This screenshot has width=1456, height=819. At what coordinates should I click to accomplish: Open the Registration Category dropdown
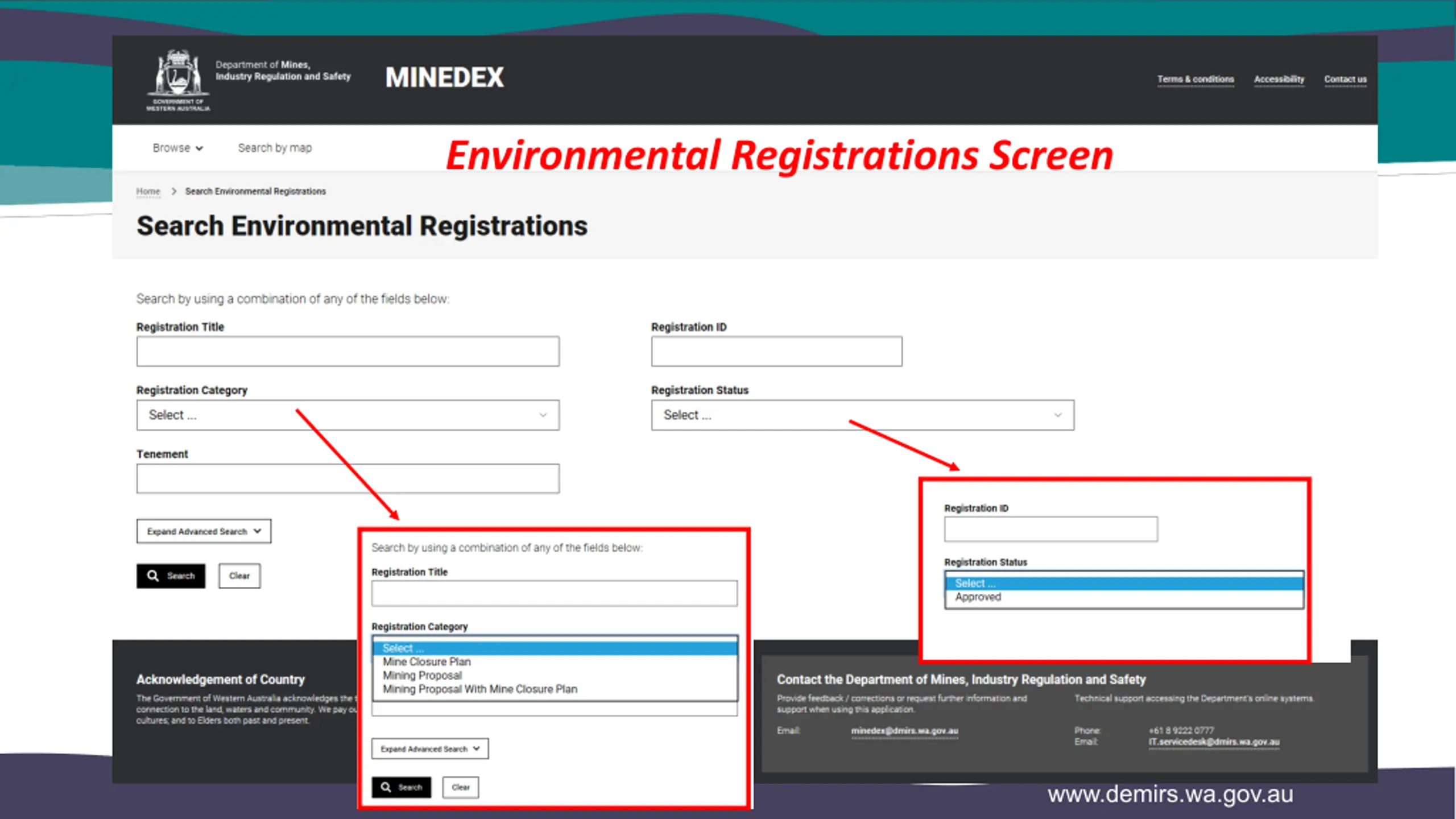click(348, 415)
